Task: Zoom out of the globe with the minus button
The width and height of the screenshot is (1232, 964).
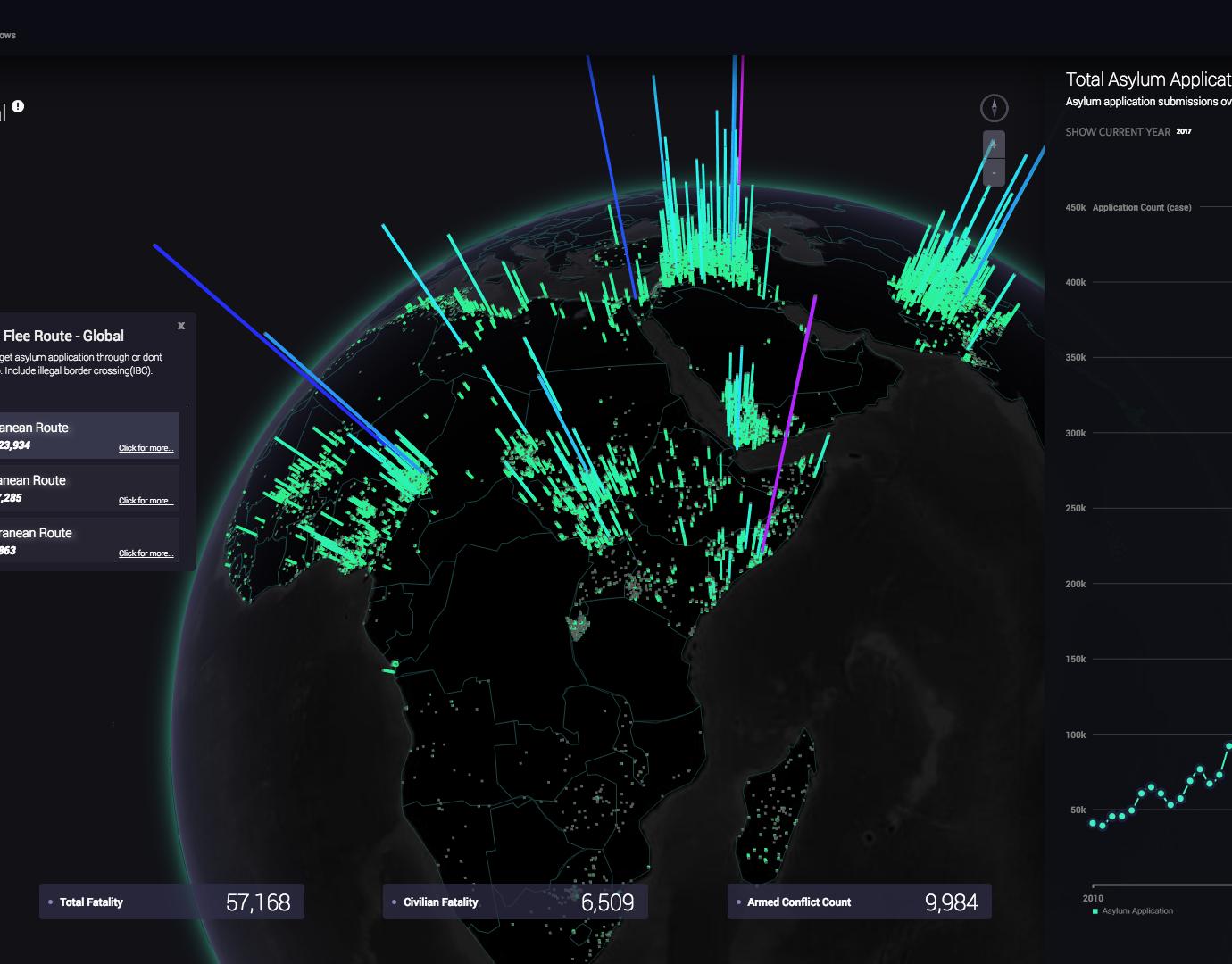Action: click(x=994, y=172)
